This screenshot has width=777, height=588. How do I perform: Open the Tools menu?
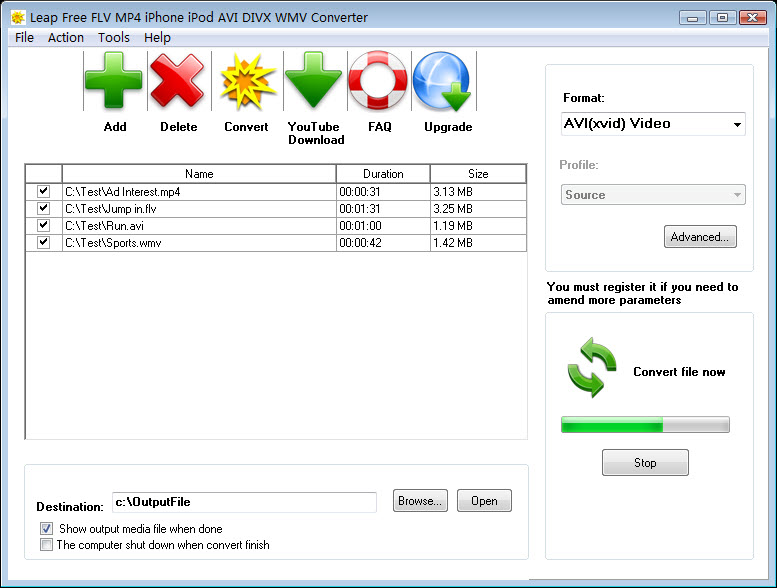[113, 37]
